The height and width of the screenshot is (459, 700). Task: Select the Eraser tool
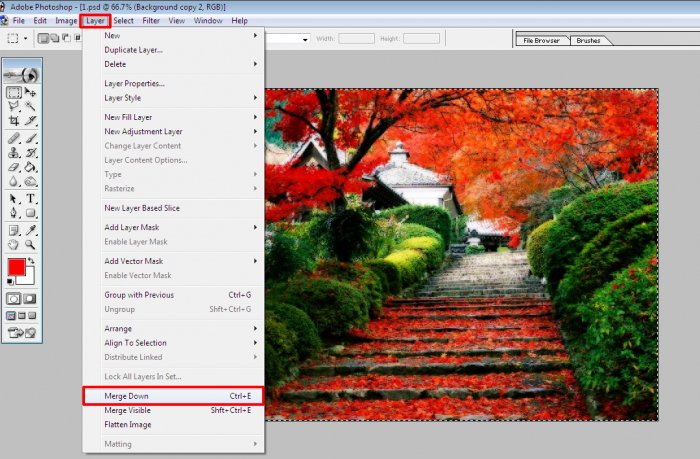click(x=13, y=167)
